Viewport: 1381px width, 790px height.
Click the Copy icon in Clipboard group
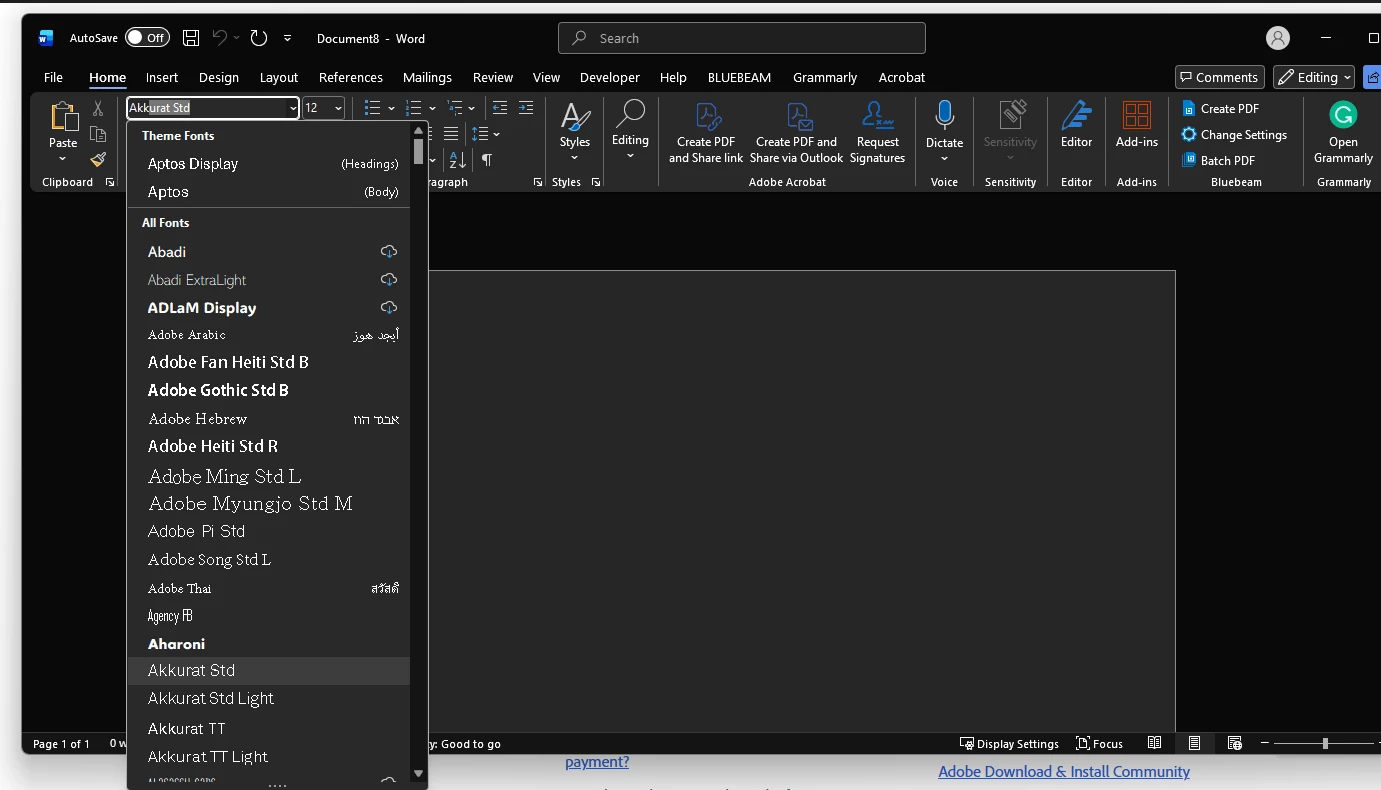[98, 134]
